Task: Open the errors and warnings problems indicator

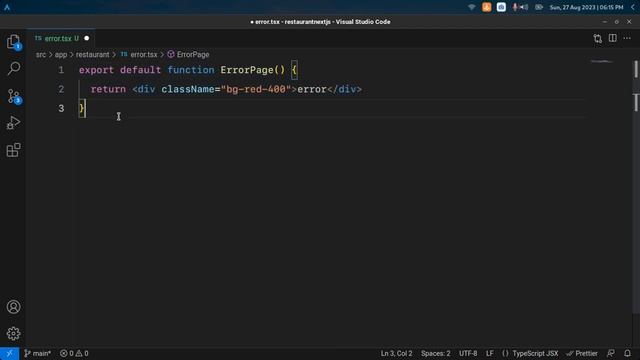Action: [74, 353]
